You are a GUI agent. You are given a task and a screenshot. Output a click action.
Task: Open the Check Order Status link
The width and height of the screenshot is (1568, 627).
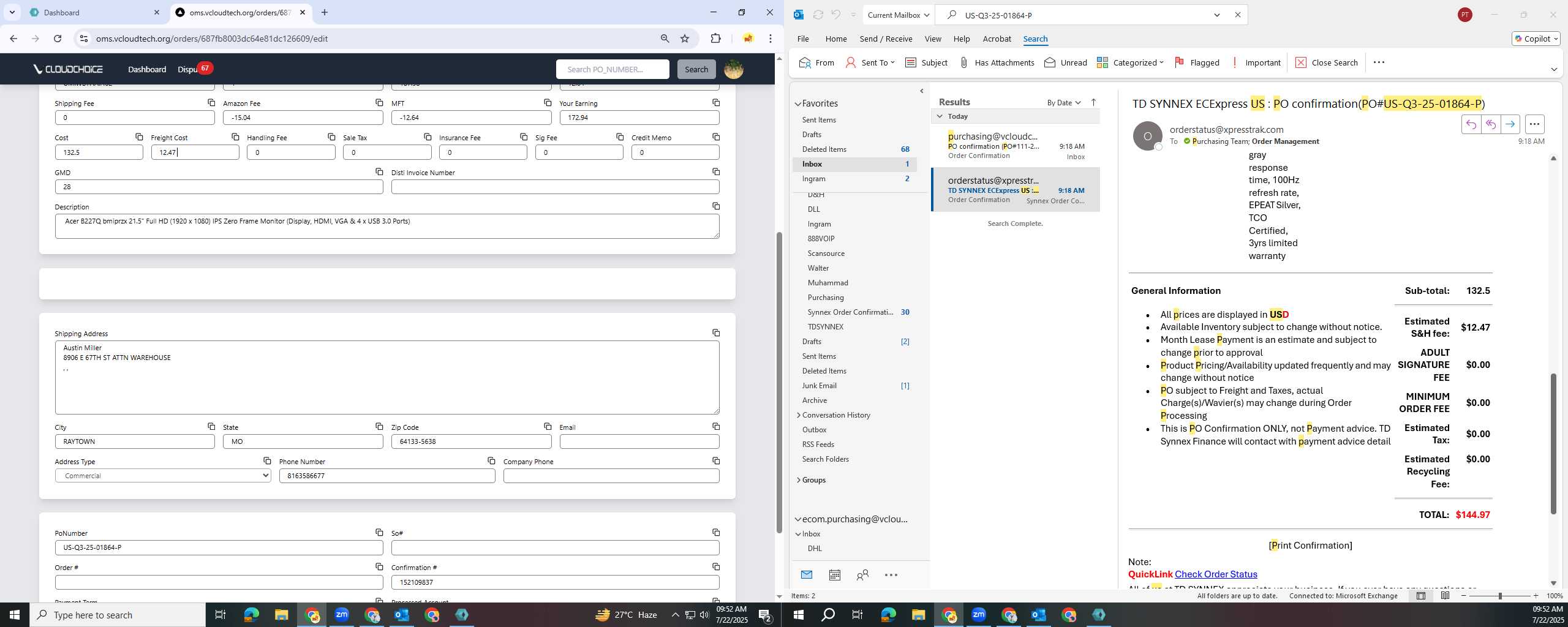pyautogui.click(x=1215, y=574)
